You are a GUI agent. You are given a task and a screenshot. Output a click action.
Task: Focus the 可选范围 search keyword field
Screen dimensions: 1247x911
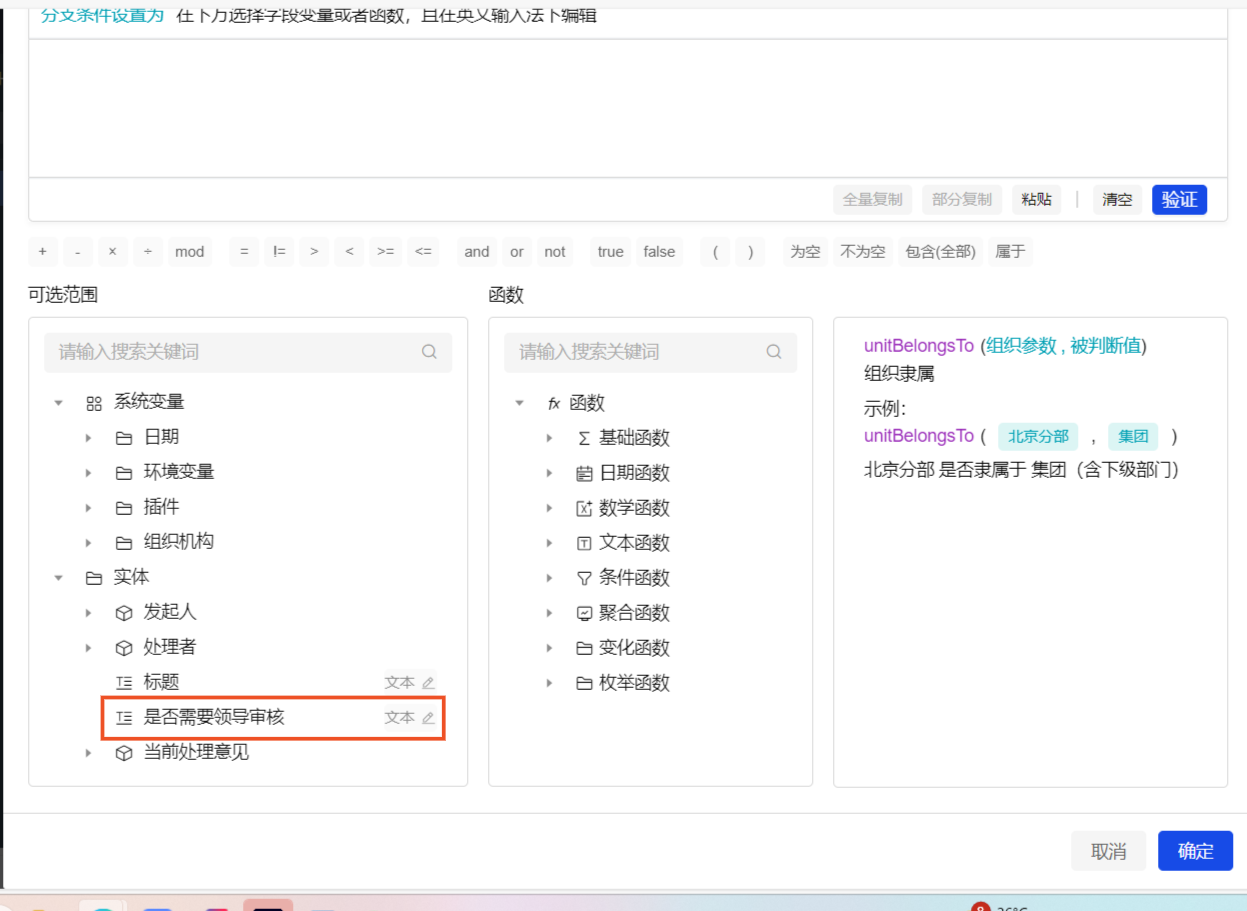(235, 352)
